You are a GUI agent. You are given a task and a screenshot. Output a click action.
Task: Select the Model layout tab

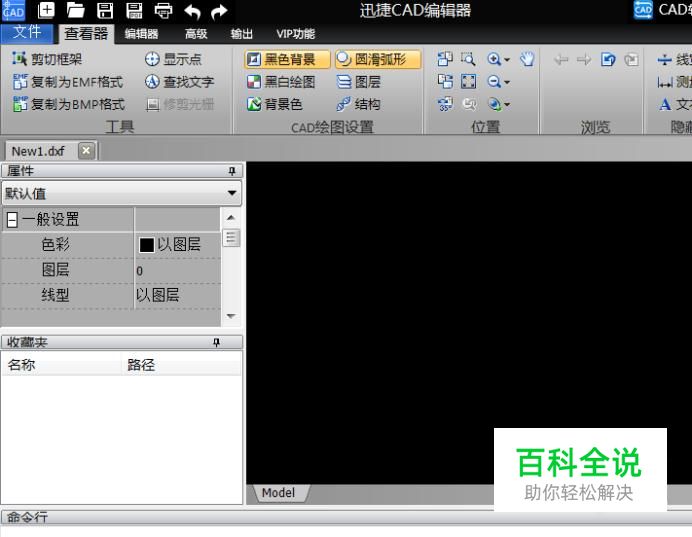tap(278, 492)
